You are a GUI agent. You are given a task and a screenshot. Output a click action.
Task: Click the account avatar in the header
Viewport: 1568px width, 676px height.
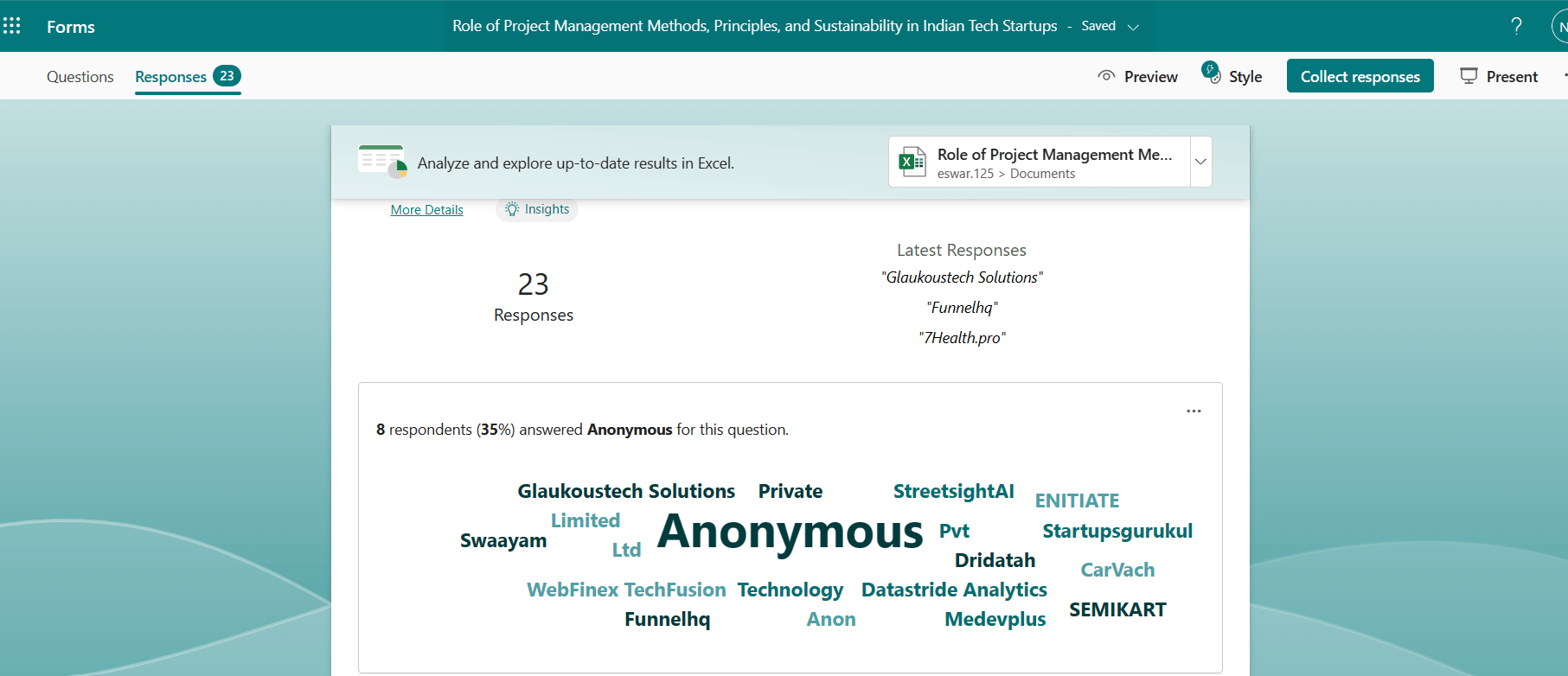(x=1560, y=26)
